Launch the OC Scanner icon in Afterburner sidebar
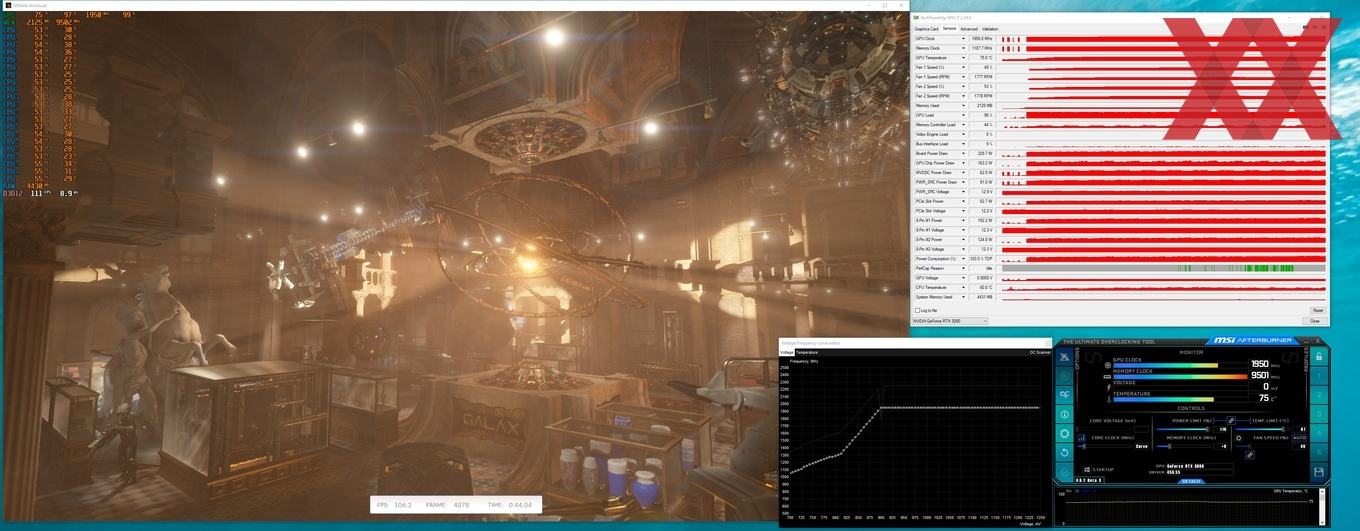The image size is (1360, 531). point(1064,395)
